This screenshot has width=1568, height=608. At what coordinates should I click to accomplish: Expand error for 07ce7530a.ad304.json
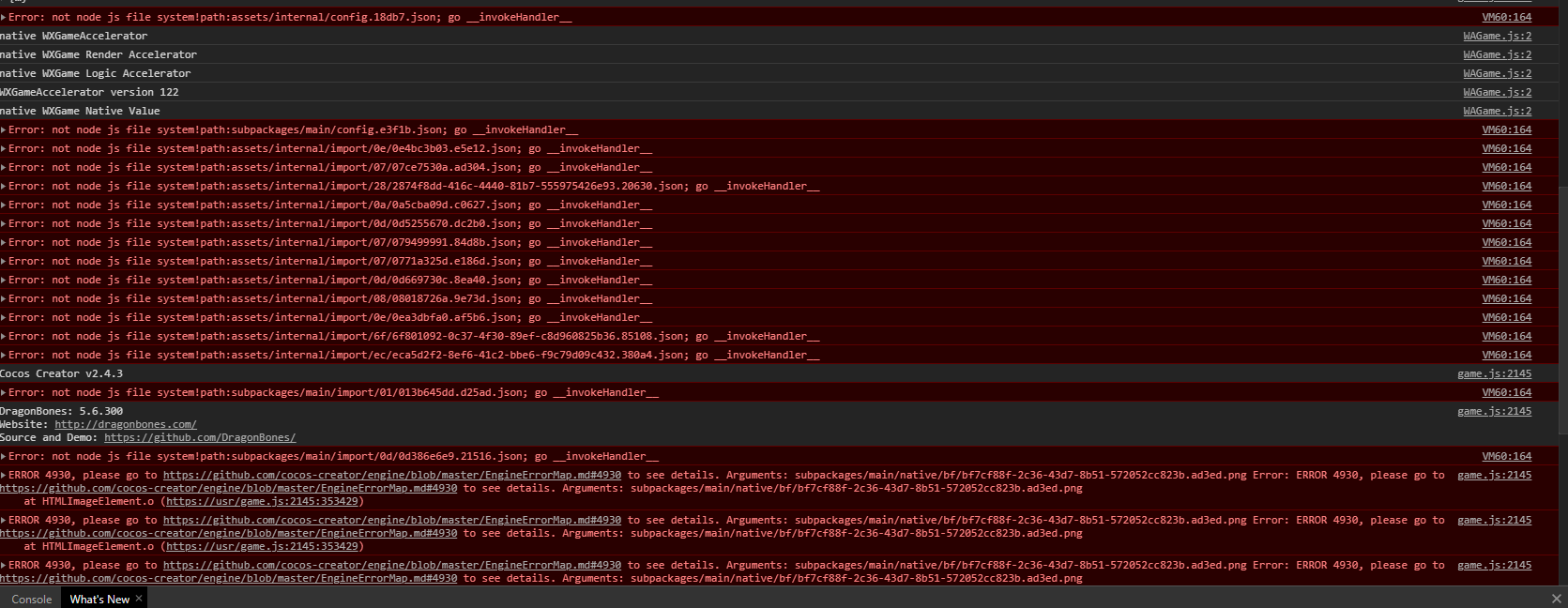pos(4,167)
